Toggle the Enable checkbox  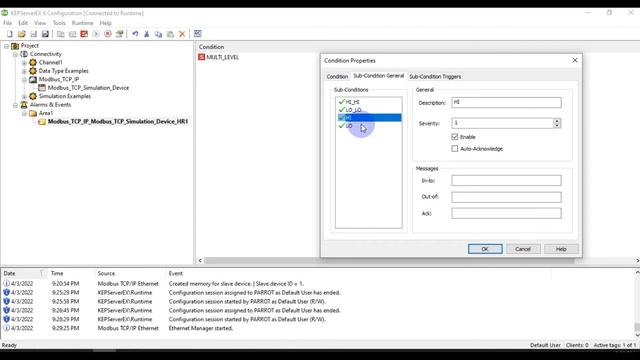tap(455, 137)
